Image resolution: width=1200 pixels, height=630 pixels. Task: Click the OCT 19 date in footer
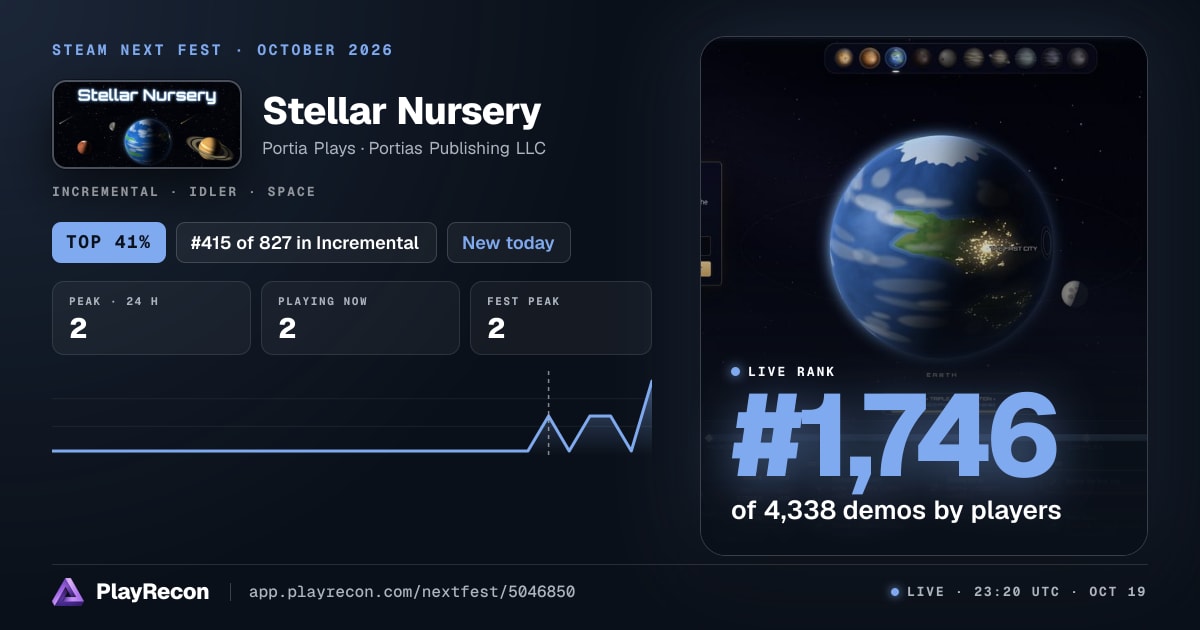[1117, 592]
